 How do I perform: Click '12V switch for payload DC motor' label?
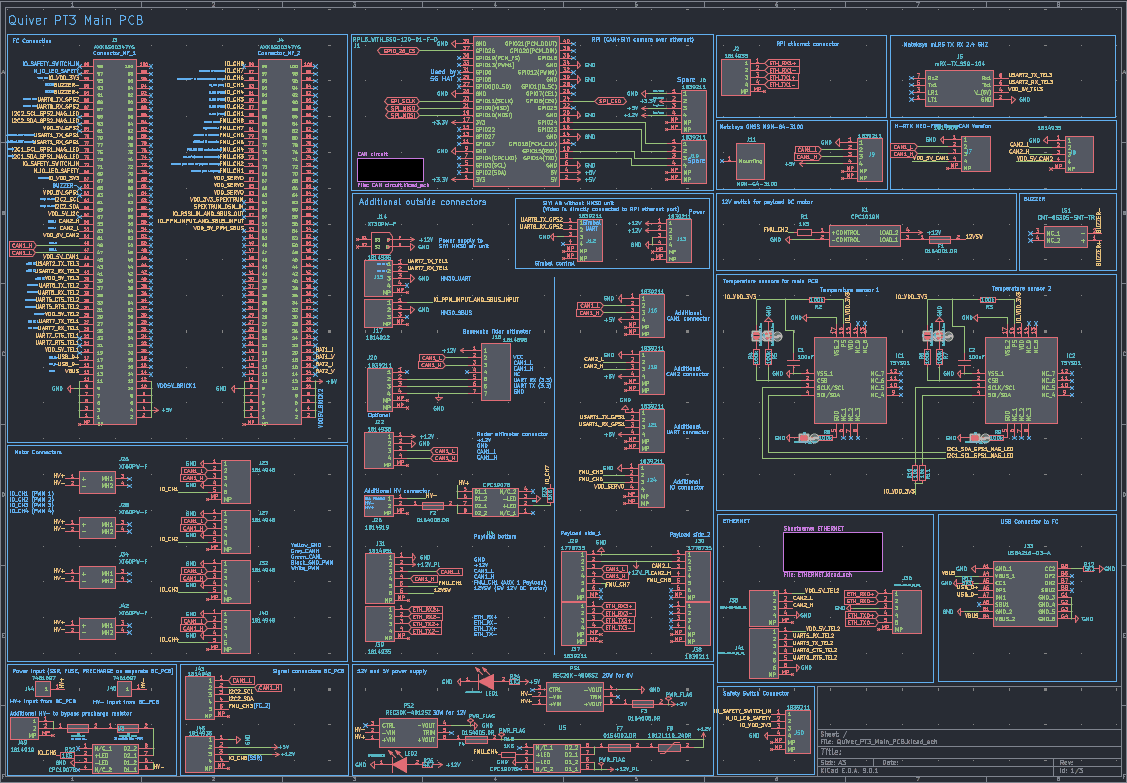[767, 202]
